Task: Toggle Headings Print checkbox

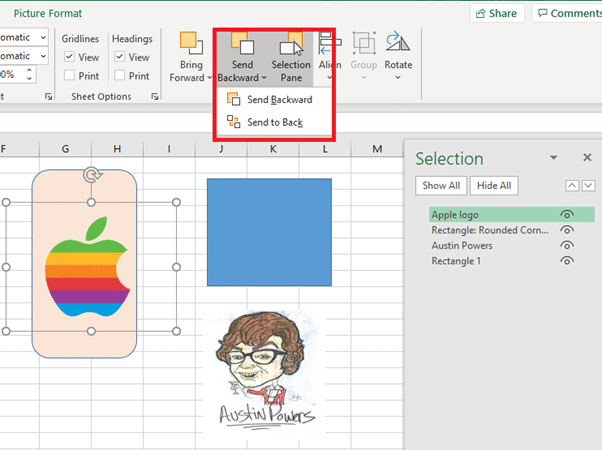Action: [x=119, y=75]
